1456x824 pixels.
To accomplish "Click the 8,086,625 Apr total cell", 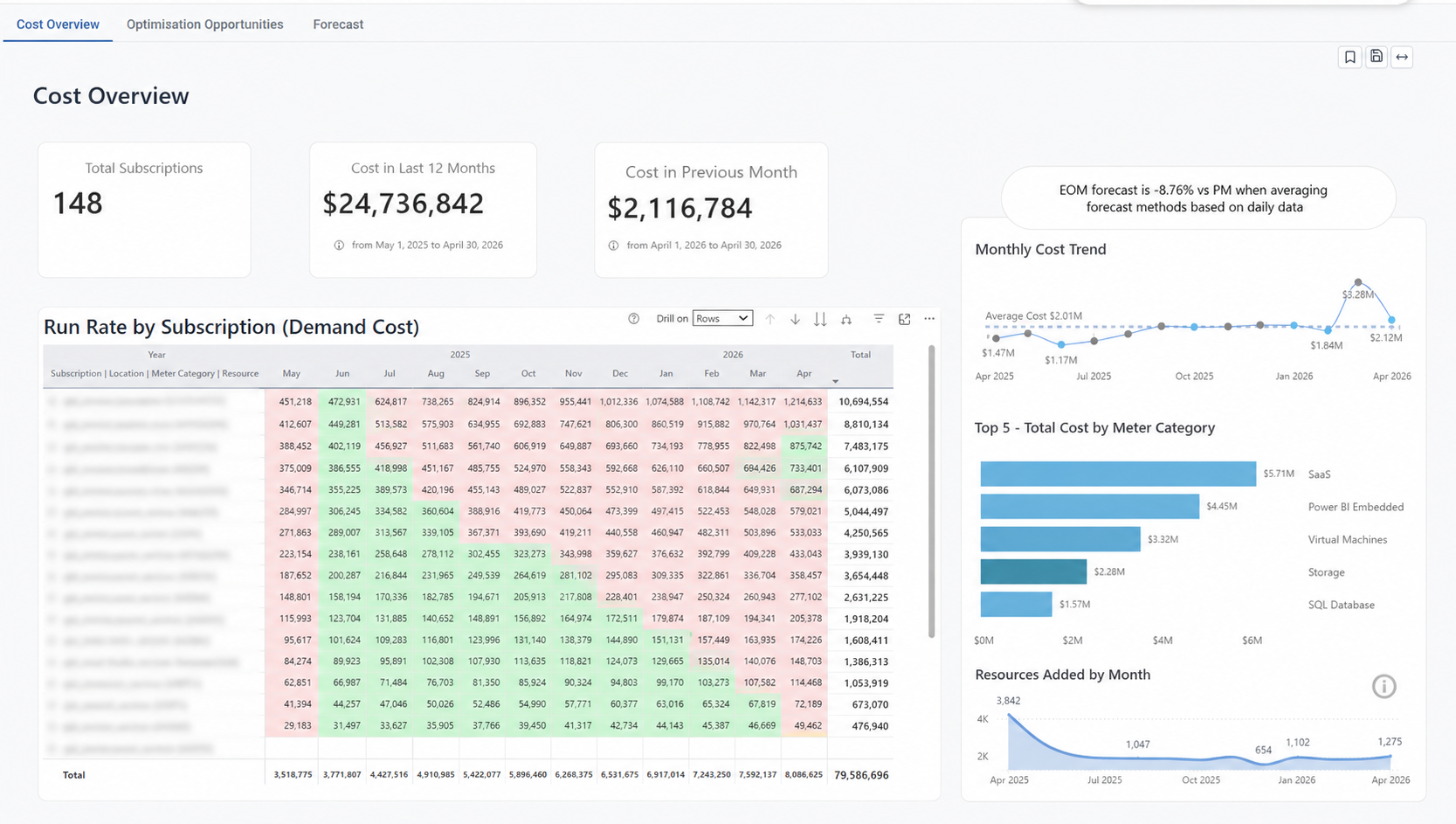I will [804, 775].
